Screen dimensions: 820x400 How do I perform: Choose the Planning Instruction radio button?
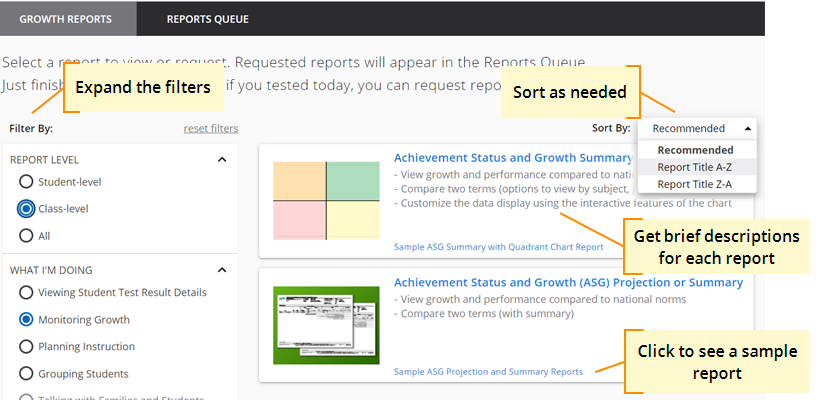[26, 347]
